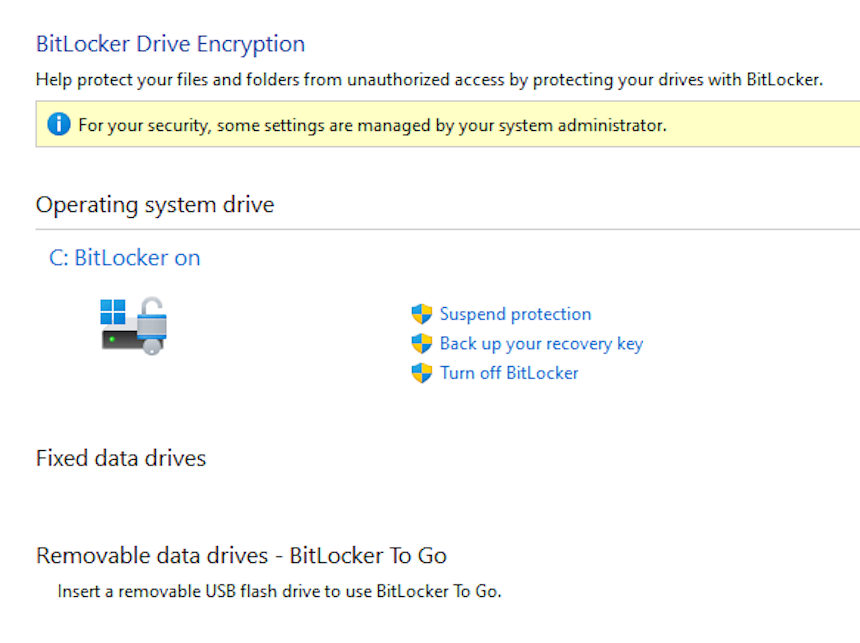Click the key attached to the drive icon
Viewport: 860px width, 643px height.
click(152, 347)
